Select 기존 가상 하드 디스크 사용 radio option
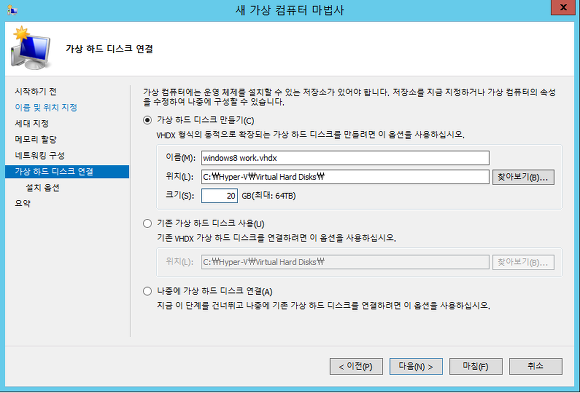The width and height of the screenshot is (580, 393). [147, 224]
